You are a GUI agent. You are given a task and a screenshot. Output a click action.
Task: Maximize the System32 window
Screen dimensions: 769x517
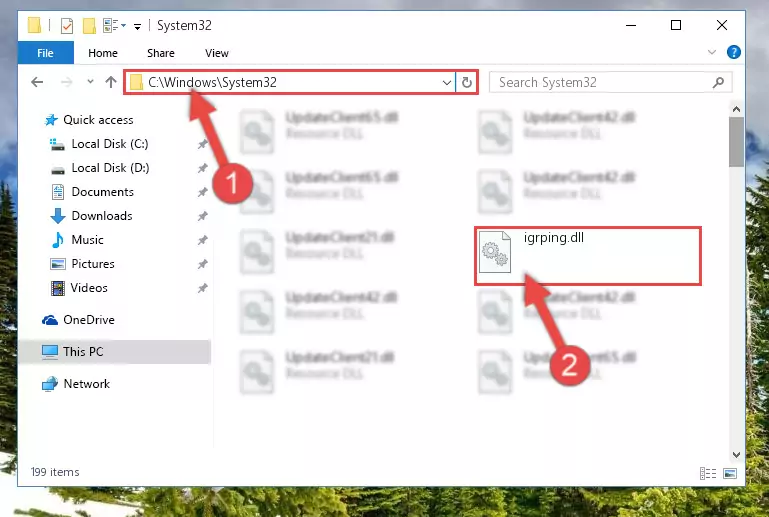pyautogui.click(x=676, y=25)
